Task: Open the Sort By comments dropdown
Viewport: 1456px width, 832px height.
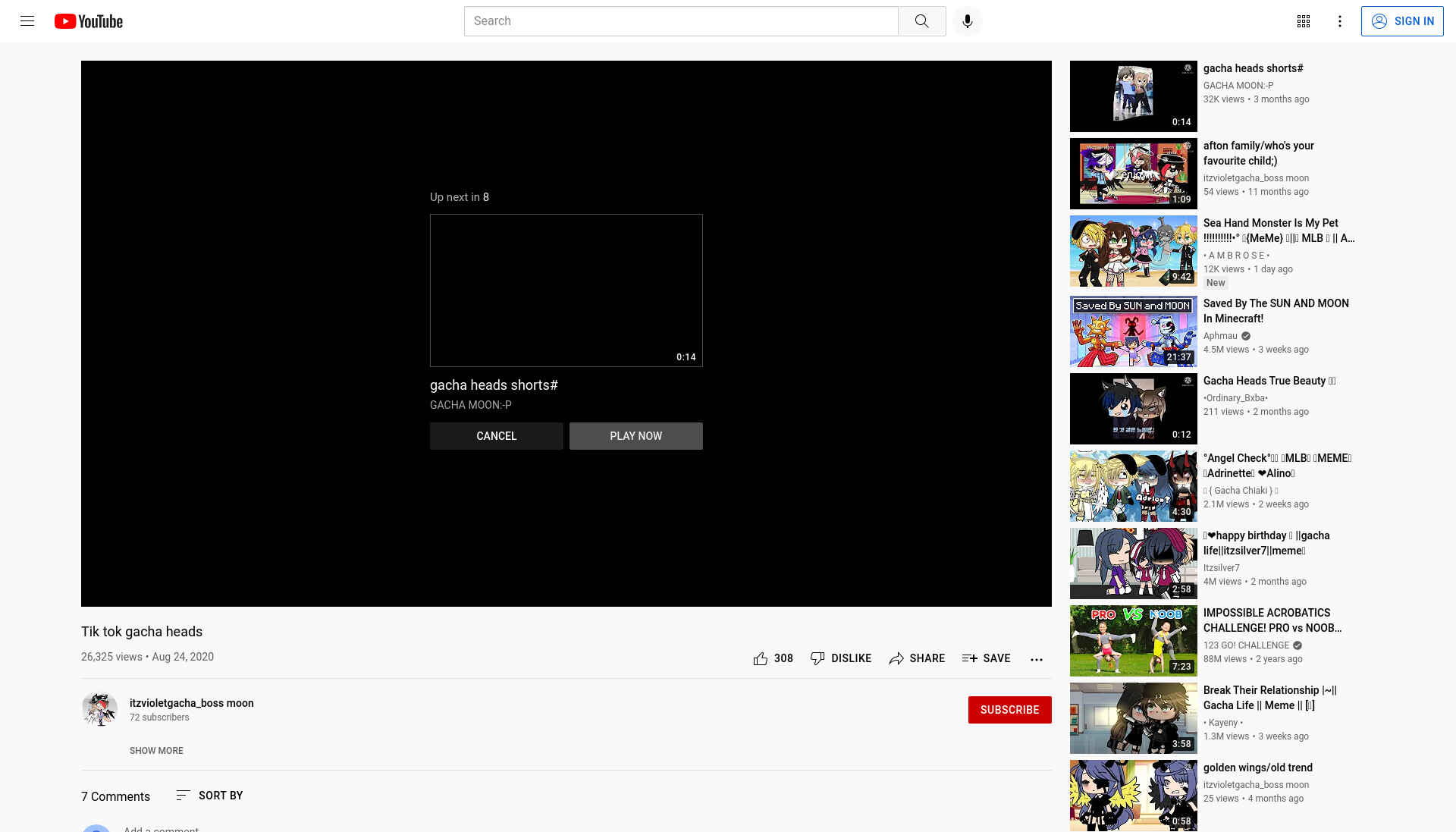Action: (x=209, y=796)
